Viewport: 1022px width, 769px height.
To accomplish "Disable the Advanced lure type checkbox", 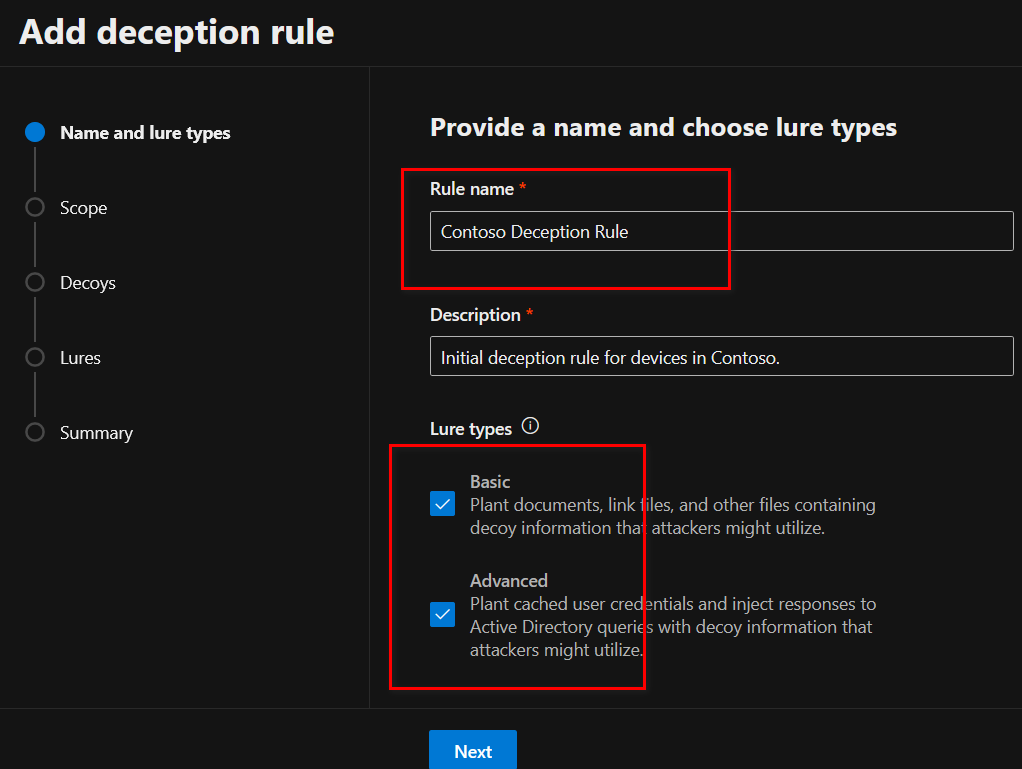I will pos(442,614).
